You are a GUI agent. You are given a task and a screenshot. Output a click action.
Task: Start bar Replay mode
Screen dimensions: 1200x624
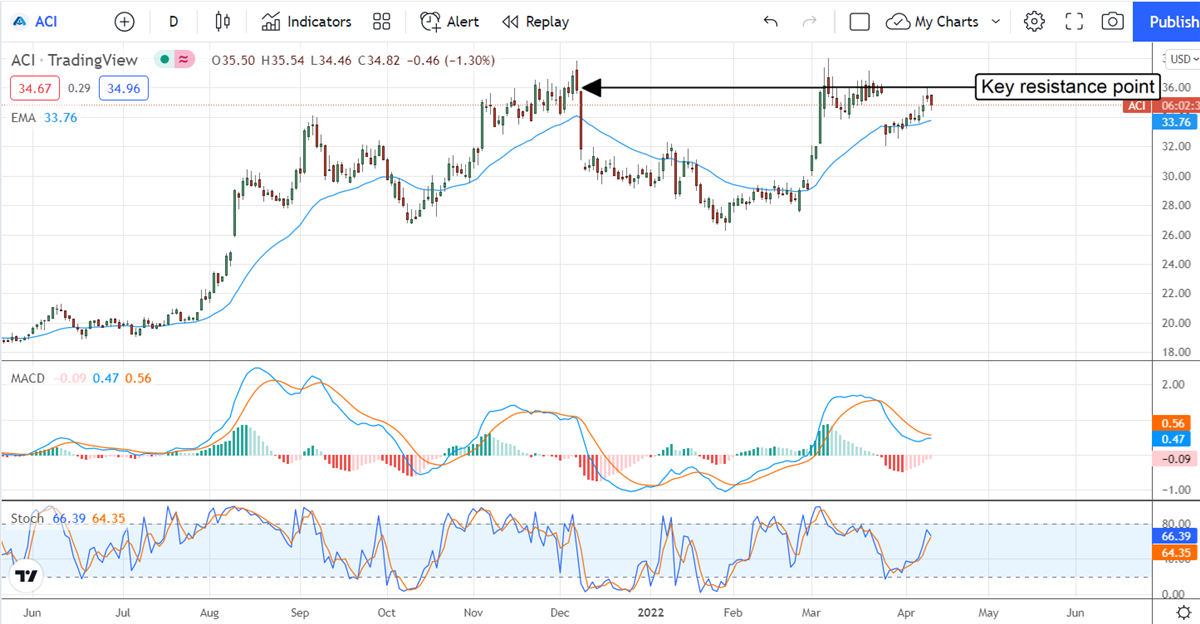tap(535, 21)
